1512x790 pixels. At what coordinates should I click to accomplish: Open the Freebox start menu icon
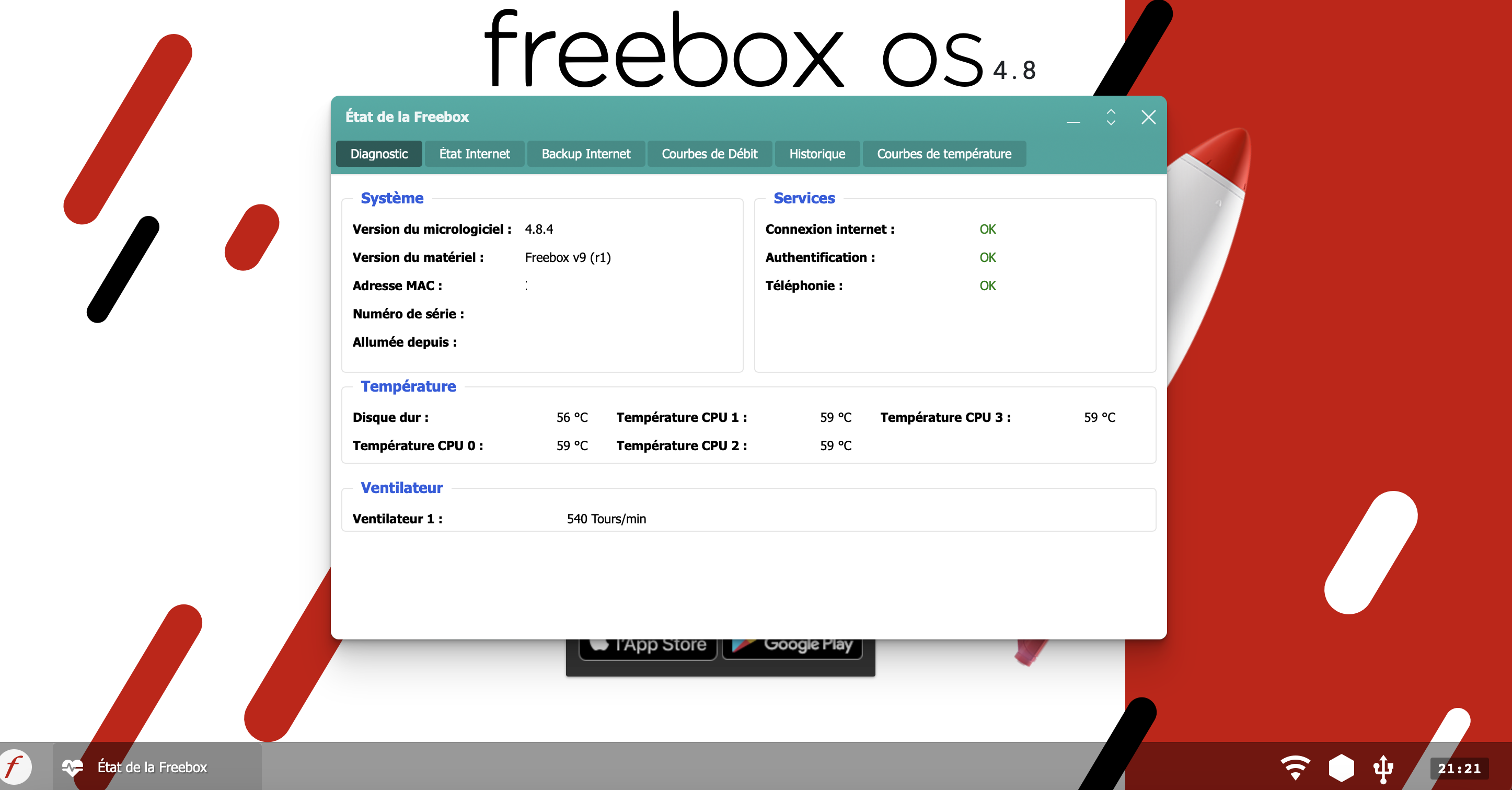(15, 766)
